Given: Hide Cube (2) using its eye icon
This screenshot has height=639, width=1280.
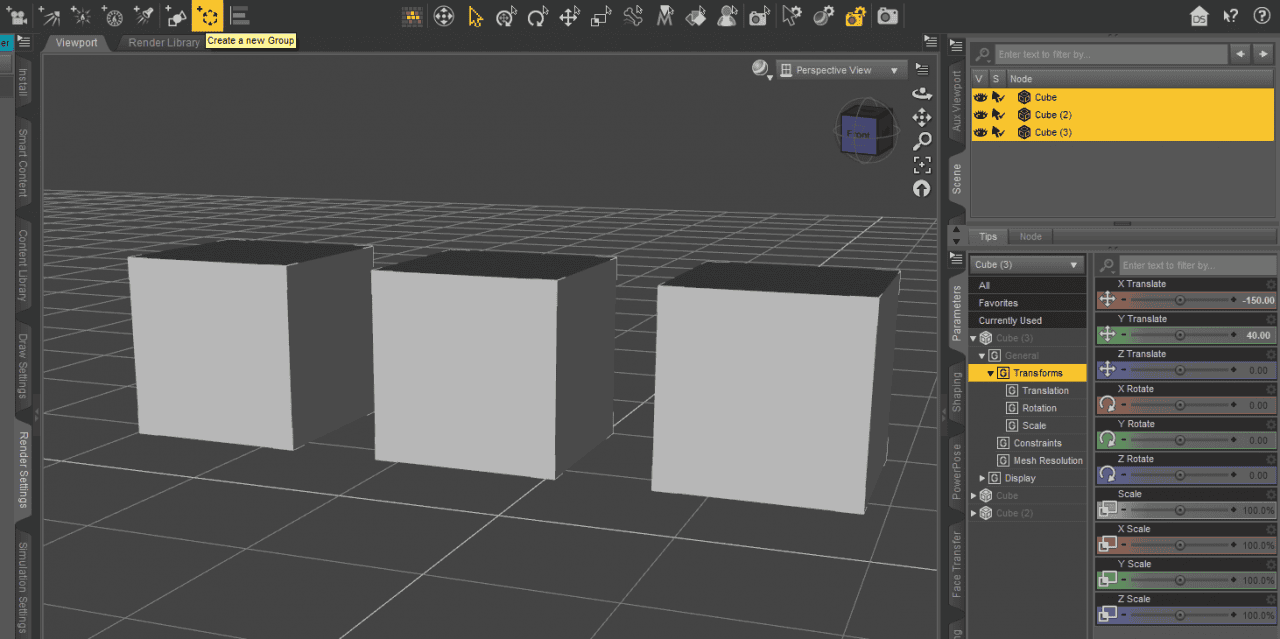Looking at the screenshot, I should click(980, 114).
